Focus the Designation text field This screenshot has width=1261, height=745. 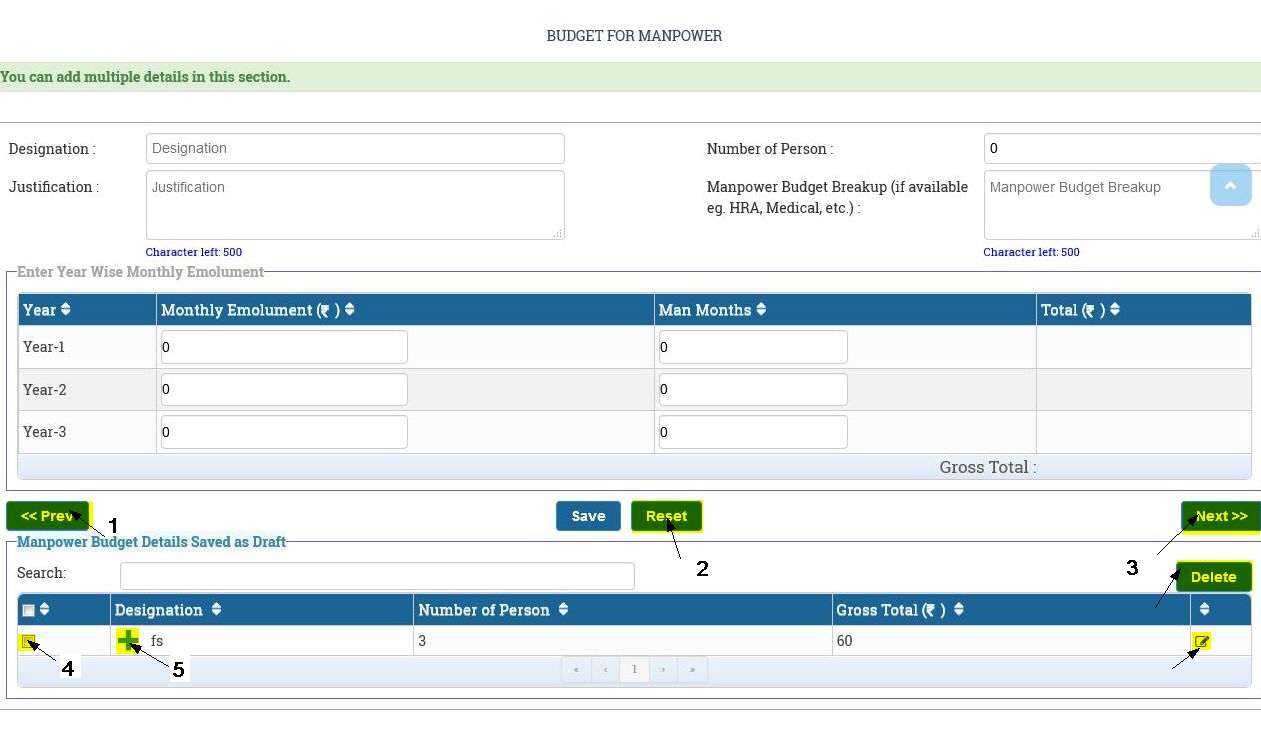[x=355, y=148]
